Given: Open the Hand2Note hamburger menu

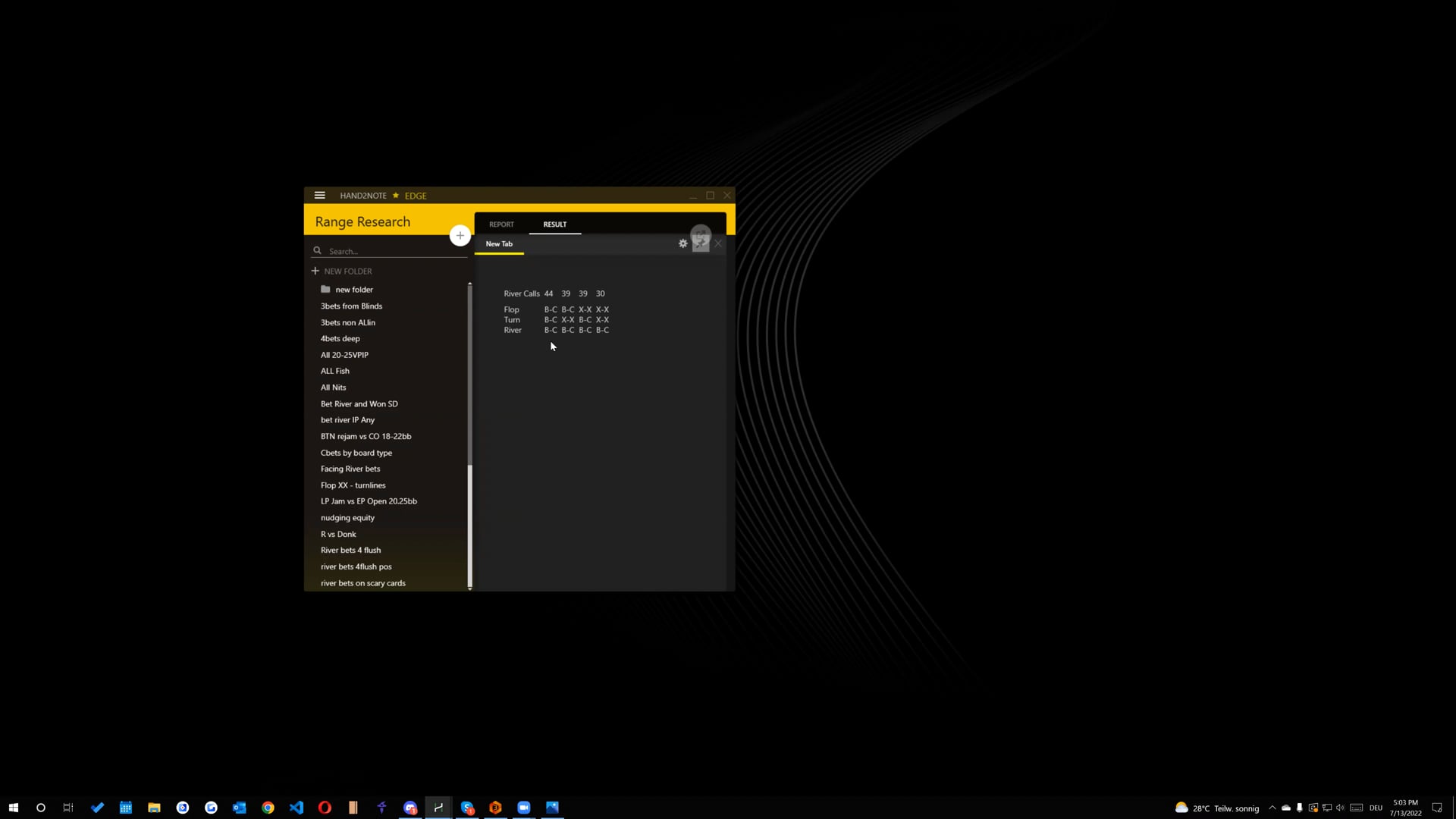Looking at the screenshot, I should tap(320, 195).
